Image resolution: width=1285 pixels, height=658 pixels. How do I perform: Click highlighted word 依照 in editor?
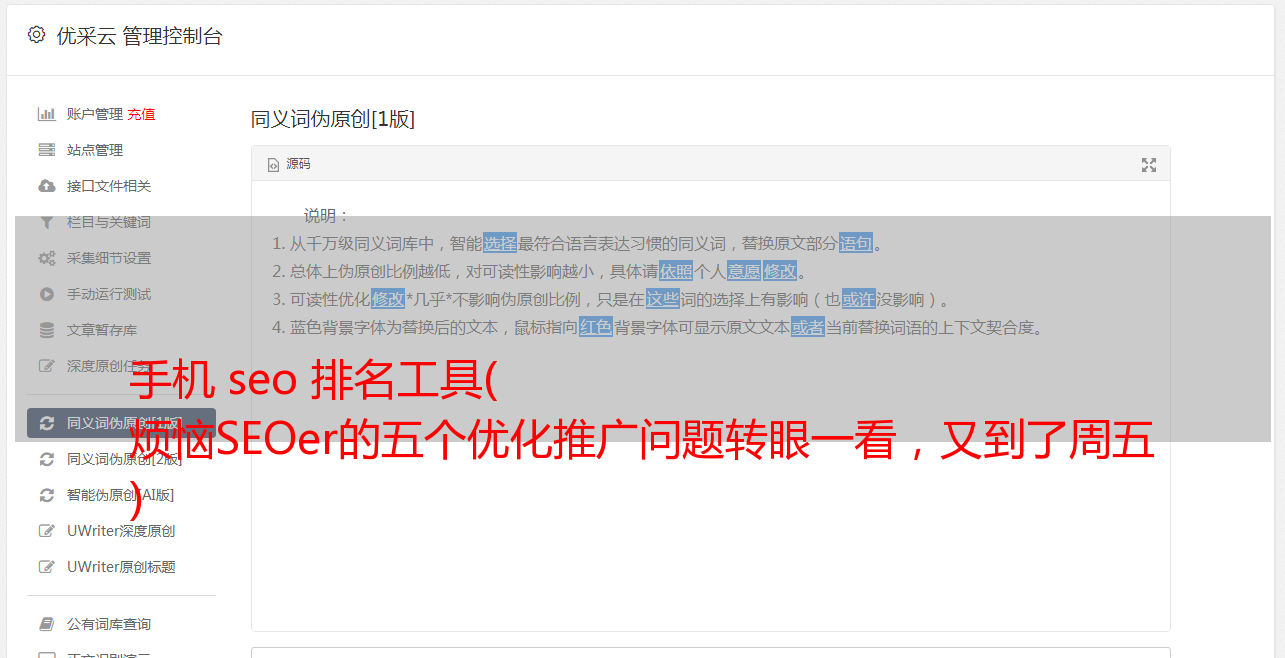coord(676,271)
